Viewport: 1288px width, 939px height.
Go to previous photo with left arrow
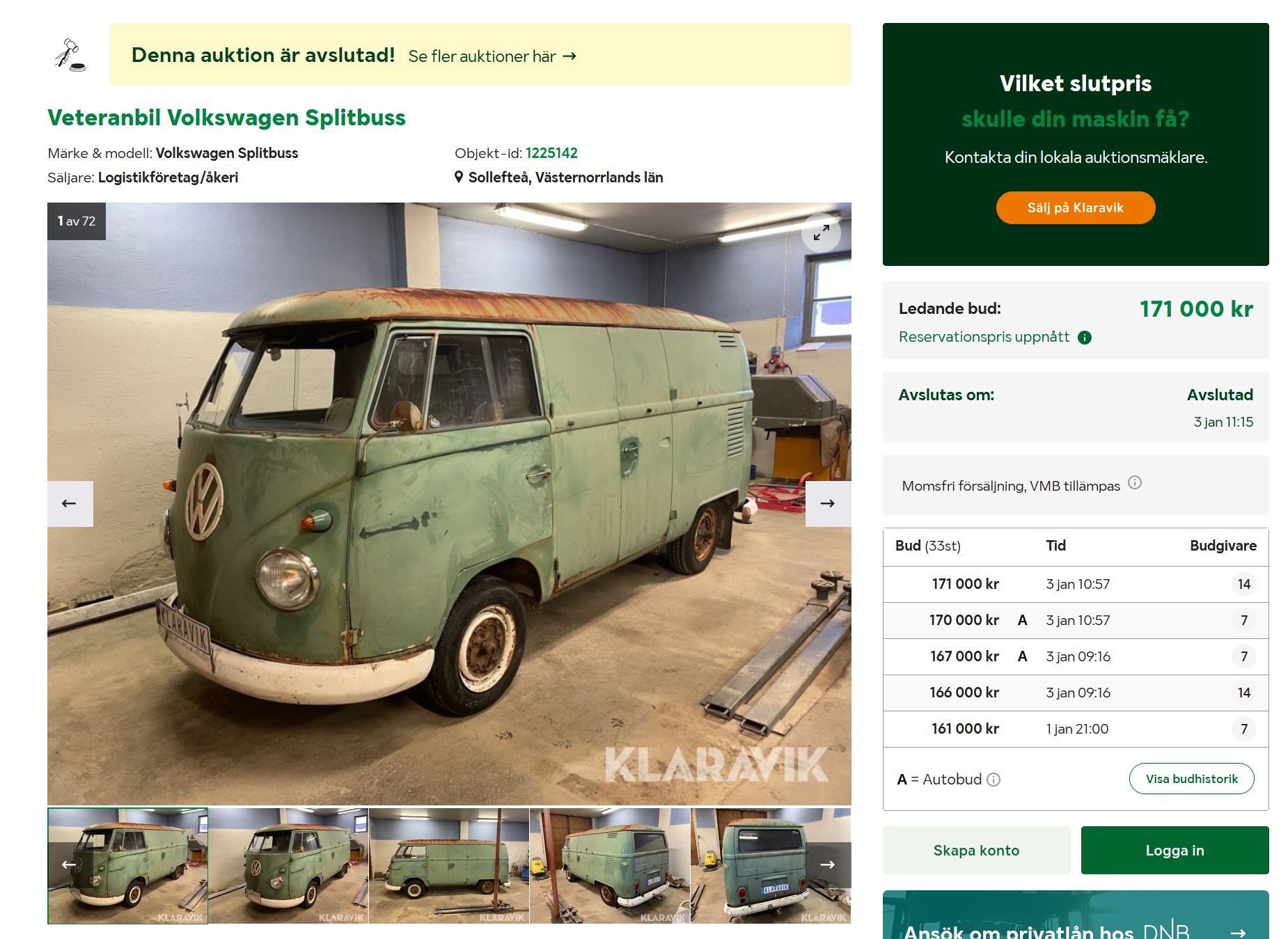click(x=70, y=503)
